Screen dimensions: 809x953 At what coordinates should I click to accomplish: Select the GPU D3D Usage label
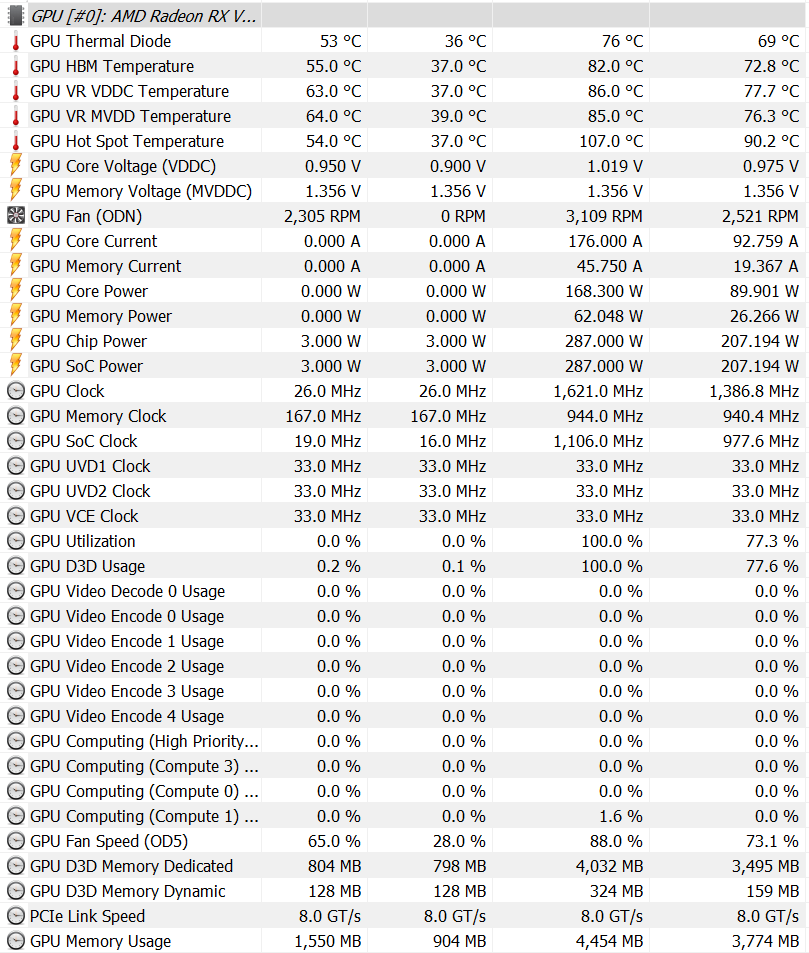point(88,566)
